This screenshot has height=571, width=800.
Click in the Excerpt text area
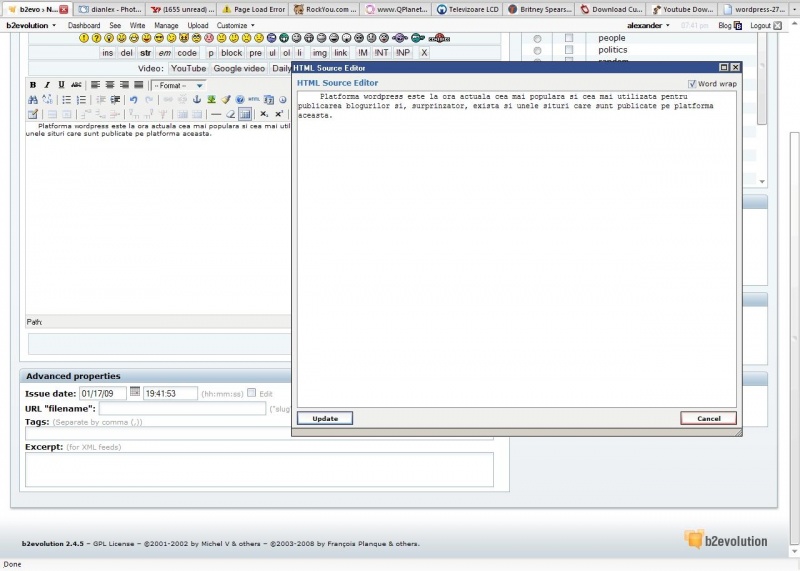pos(259,469)
